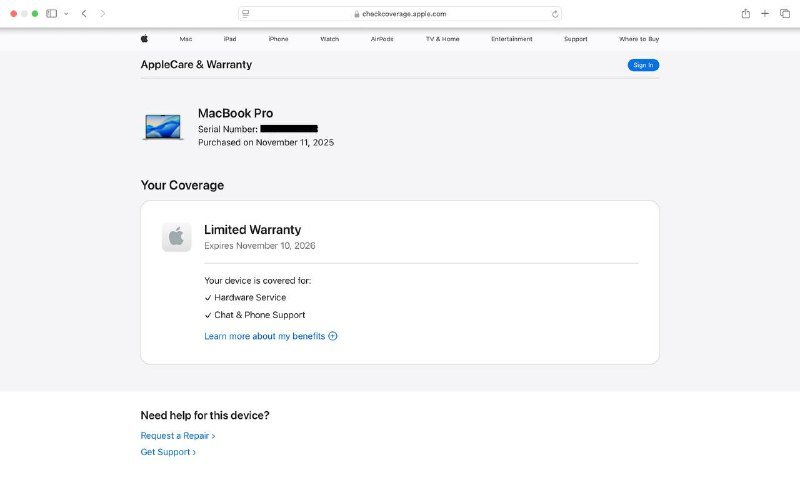Click the Limited Warranty Apple icon
The image size is (800, 500).
[177, 237]
